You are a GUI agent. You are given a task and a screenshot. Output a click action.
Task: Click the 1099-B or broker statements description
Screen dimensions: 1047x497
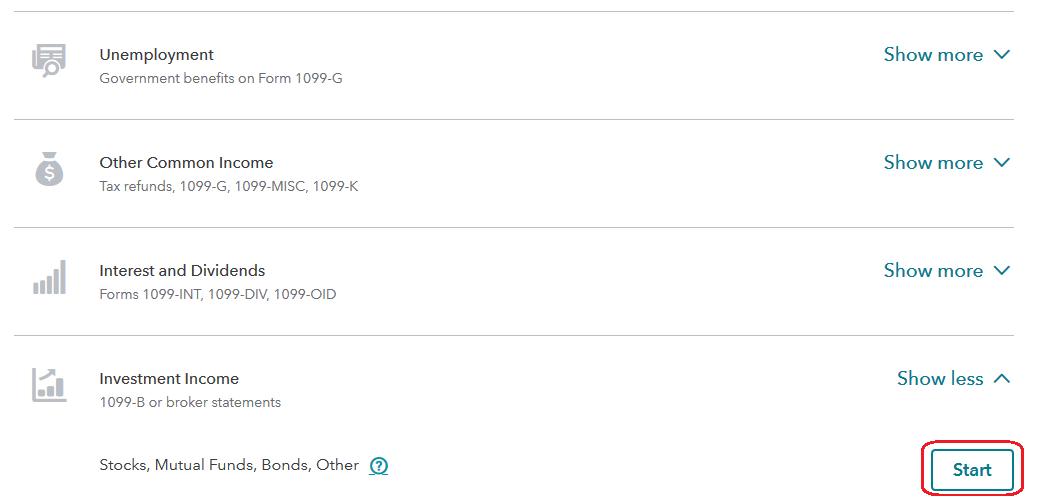[190, 402]
